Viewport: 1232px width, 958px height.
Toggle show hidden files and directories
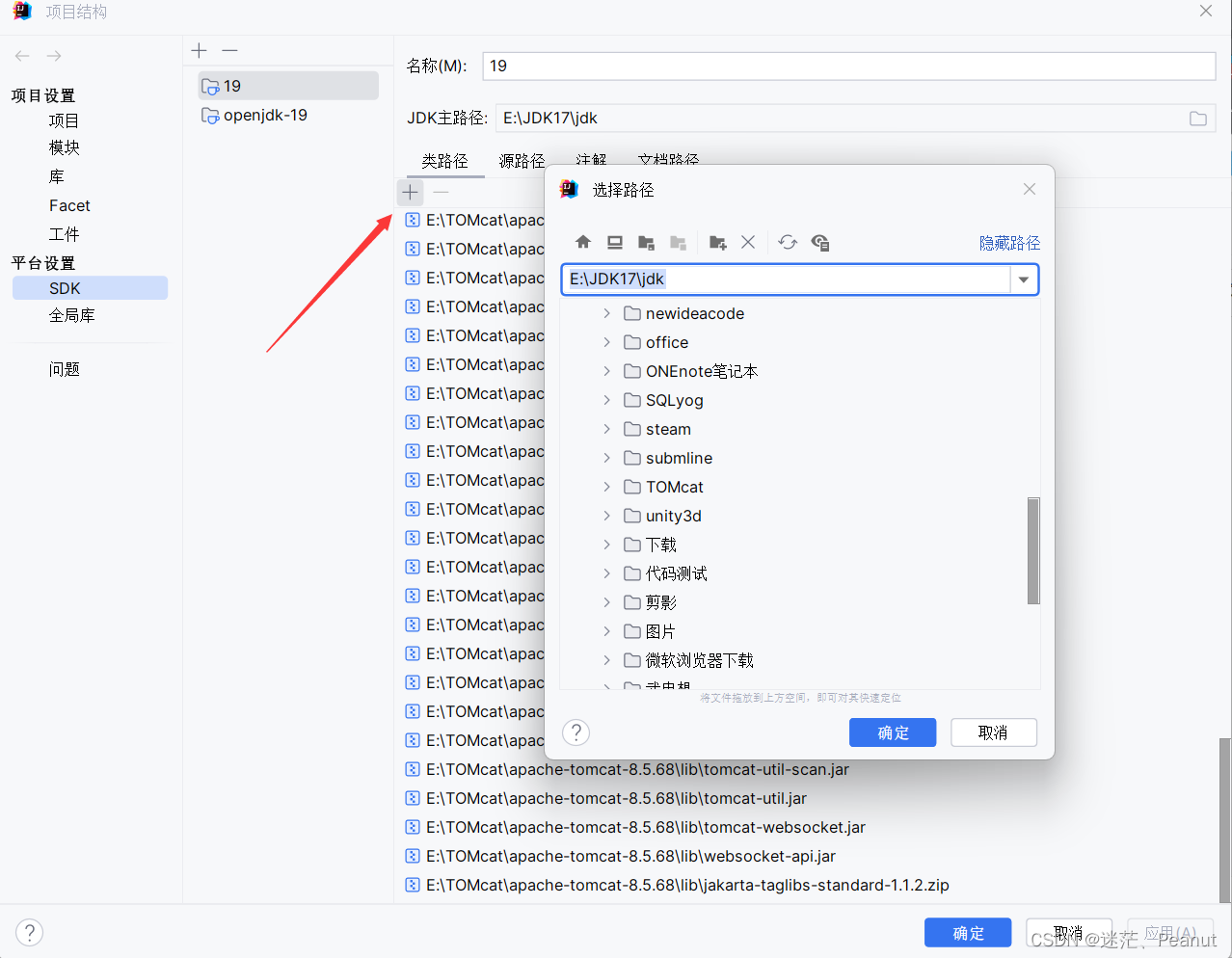820,242
